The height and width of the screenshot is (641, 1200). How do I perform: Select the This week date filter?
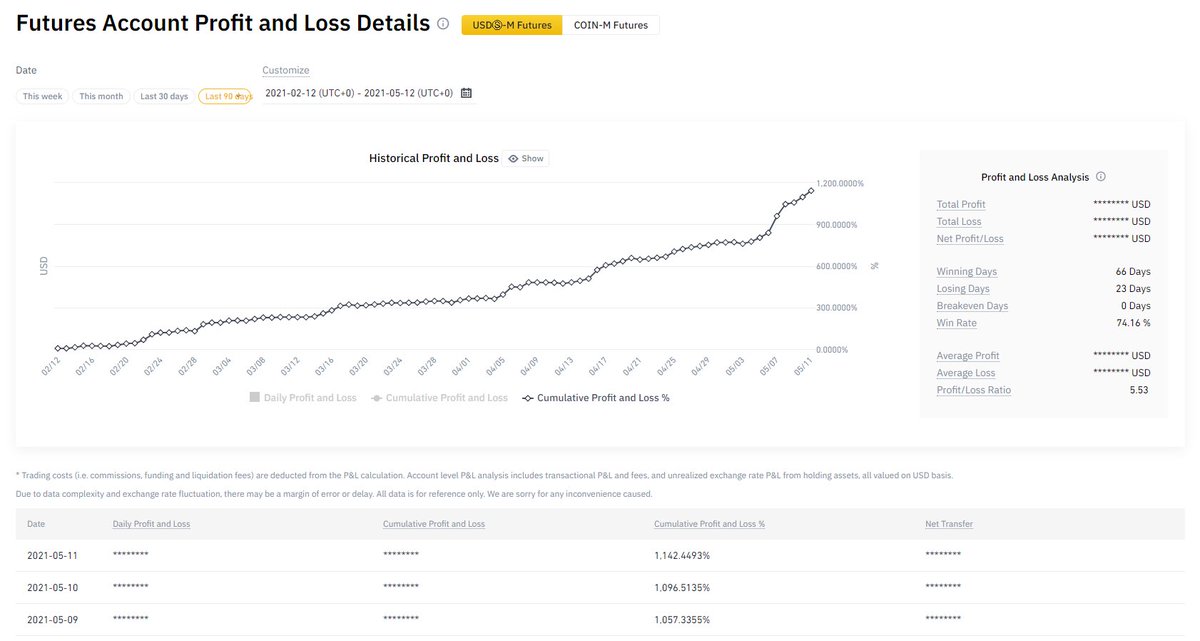(x=43, y=96)
